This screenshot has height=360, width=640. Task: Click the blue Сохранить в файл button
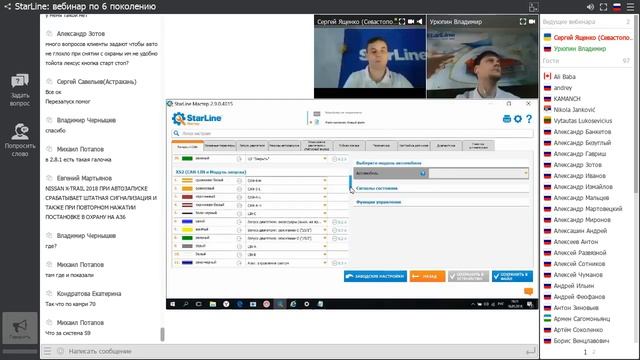coord(512,276)
